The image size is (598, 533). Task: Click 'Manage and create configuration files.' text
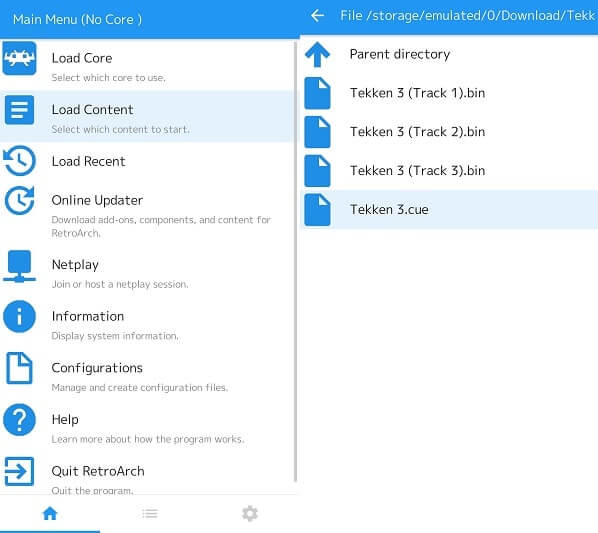140,387
